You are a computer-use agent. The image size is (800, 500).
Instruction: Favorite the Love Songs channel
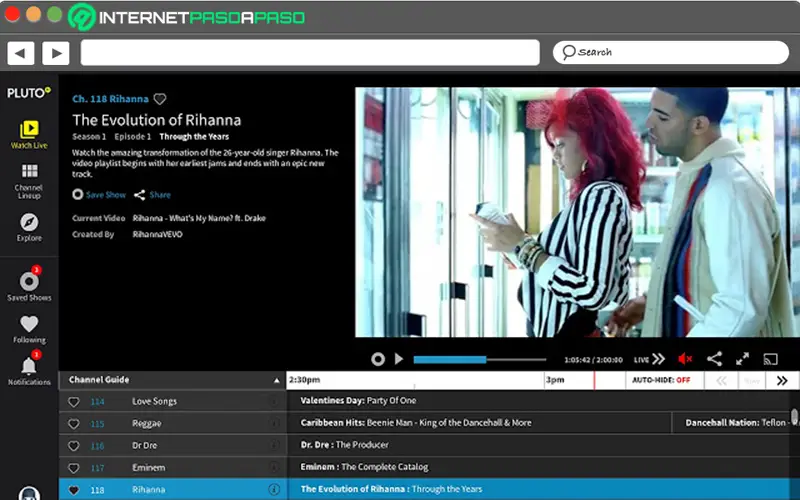coord(73,402)
